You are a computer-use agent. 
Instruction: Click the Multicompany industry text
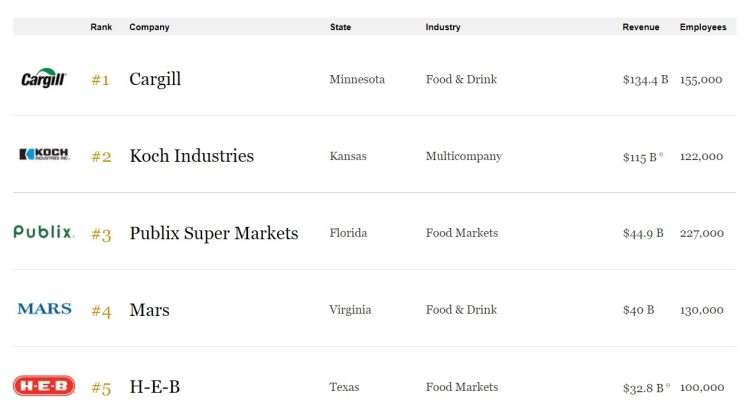463,156
